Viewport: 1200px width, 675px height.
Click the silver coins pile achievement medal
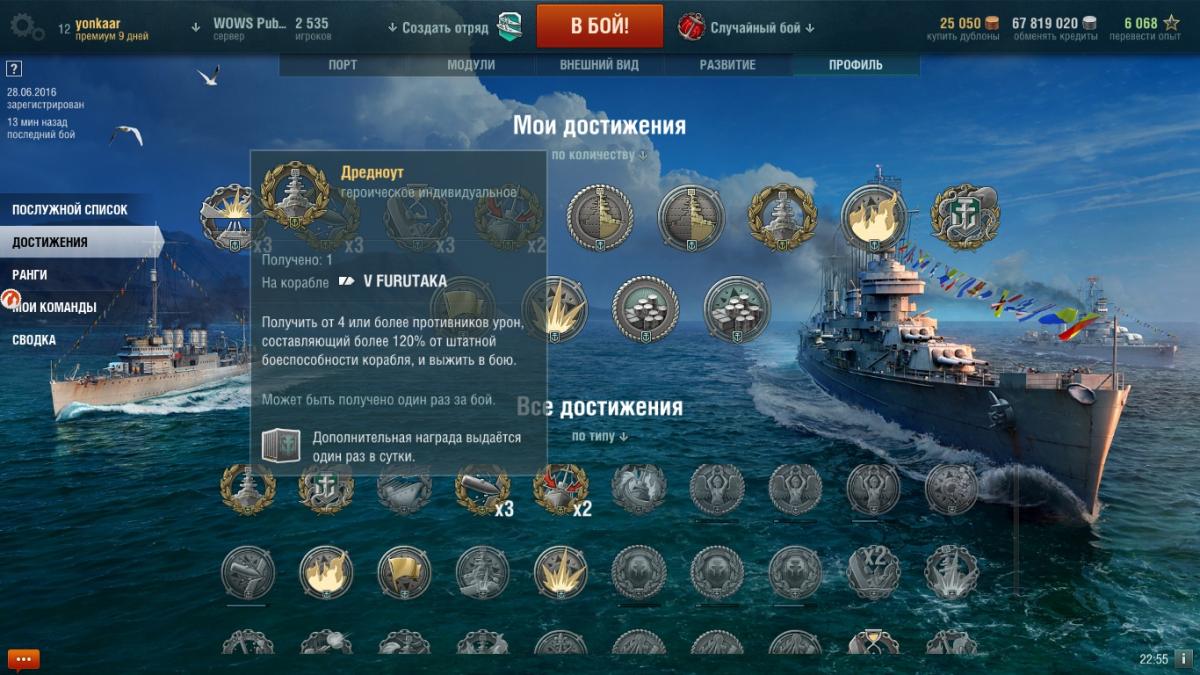click(x=646, y=309)
